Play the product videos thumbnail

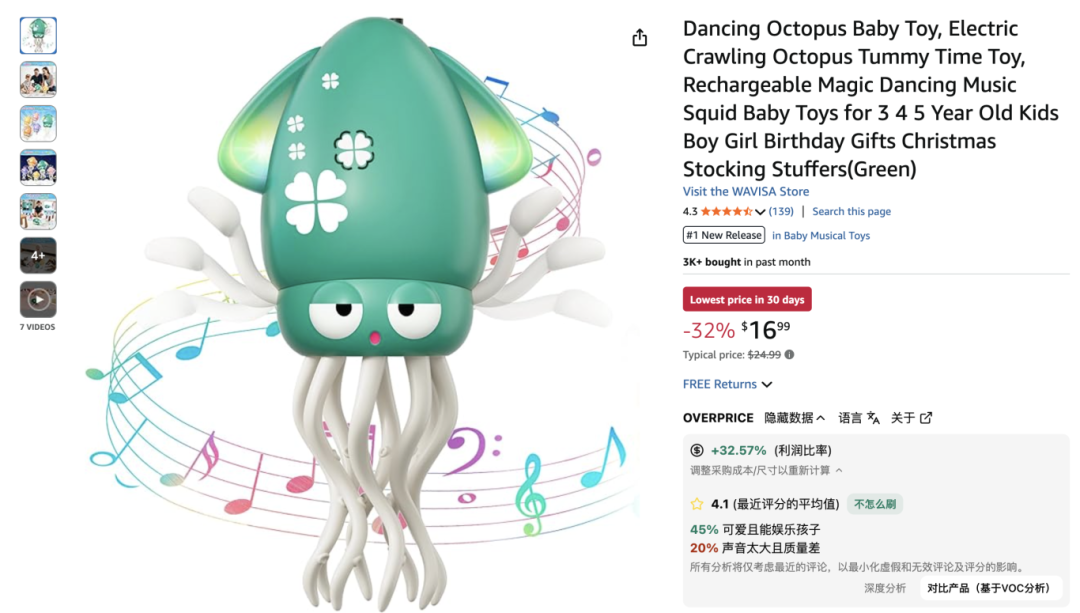click(x=38, y=299)
